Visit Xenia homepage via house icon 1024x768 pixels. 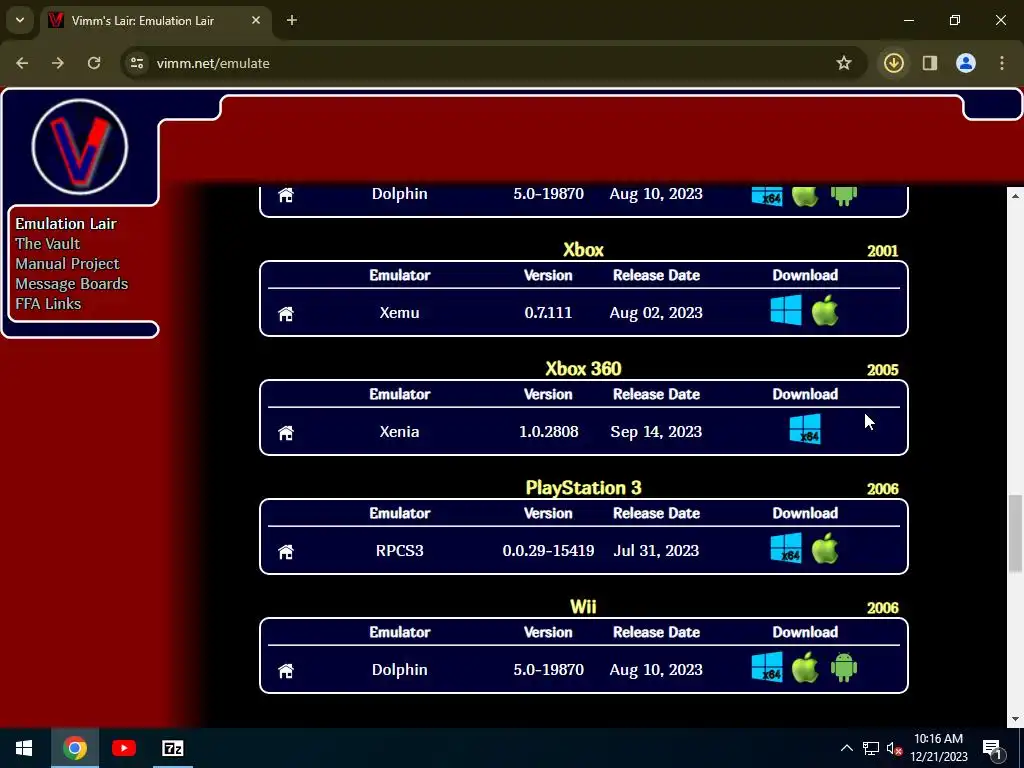pyautogui.click(x=286, y=432)
